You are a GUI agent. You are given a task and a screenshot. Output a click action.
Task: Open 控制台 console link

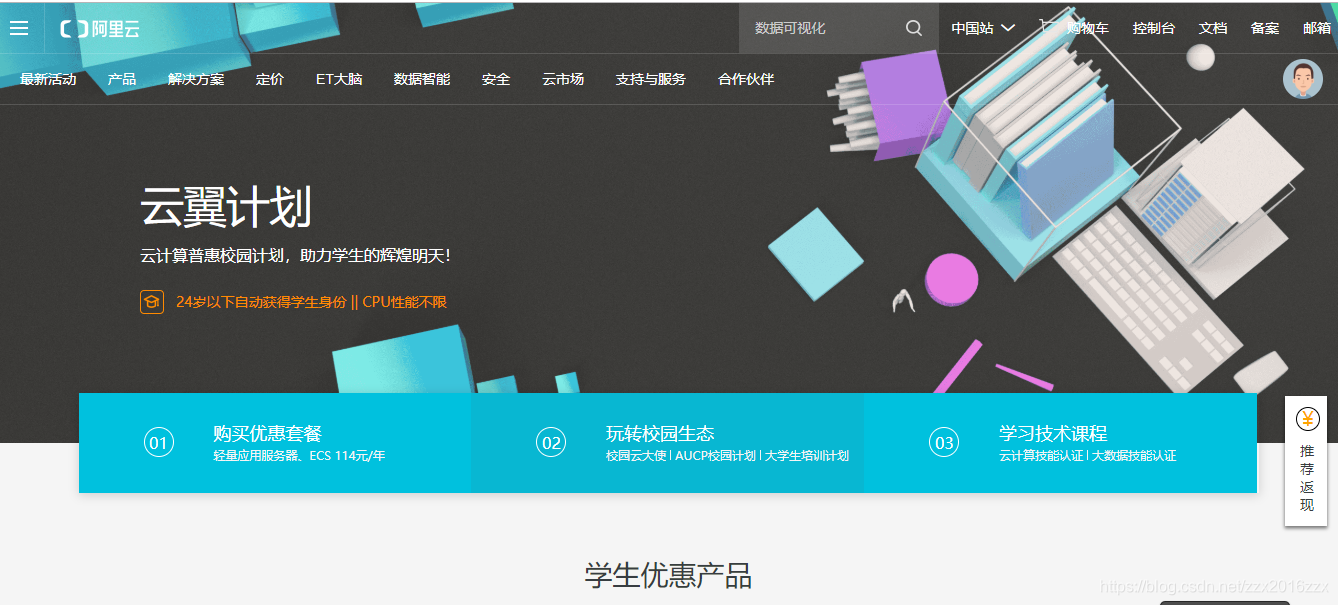click(1154, 28)
